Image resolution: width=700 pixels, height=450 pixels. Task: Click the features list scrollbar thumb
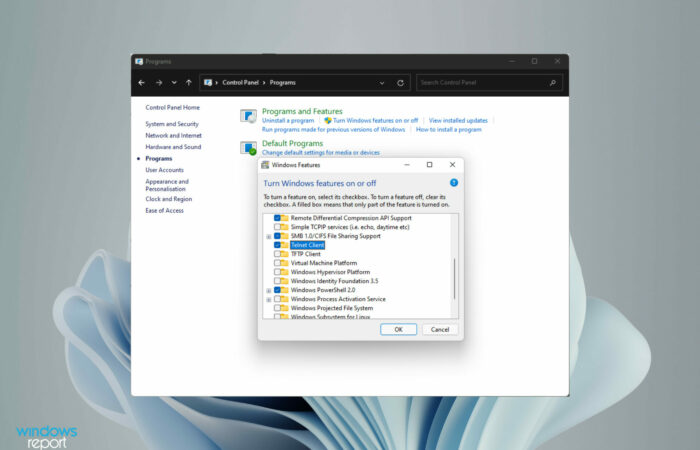(x=454, y=279)
